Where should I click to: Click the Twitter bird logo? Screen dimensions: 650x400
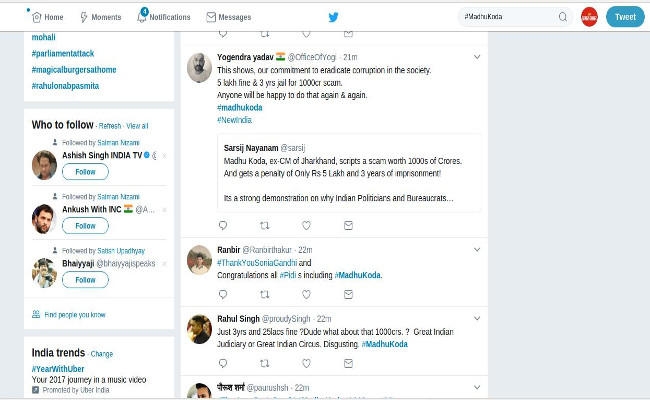point(333,17)
